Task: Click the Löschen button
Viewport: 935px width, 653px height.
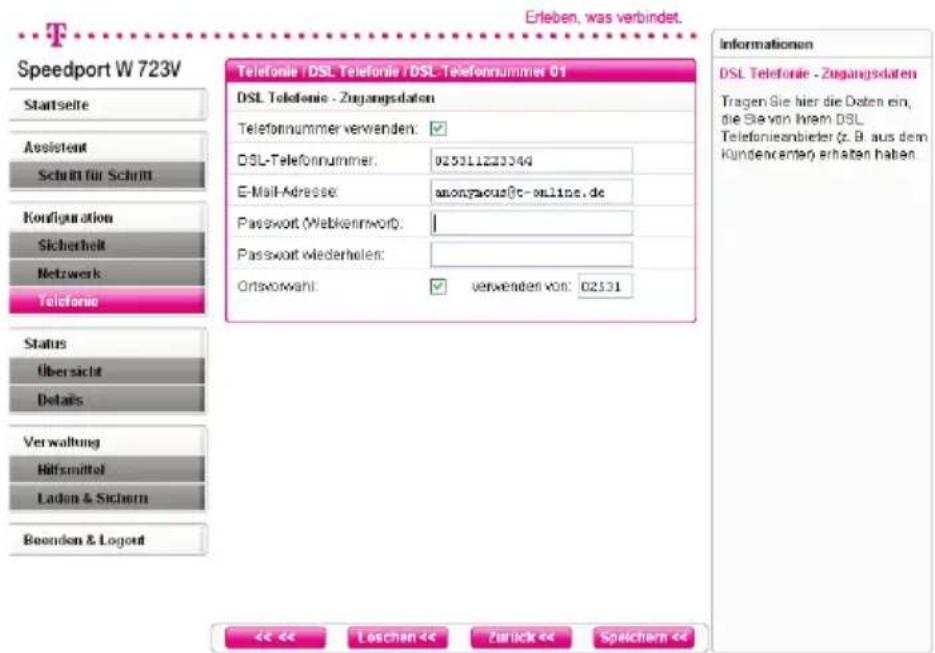Action: (x=397, y=637)
